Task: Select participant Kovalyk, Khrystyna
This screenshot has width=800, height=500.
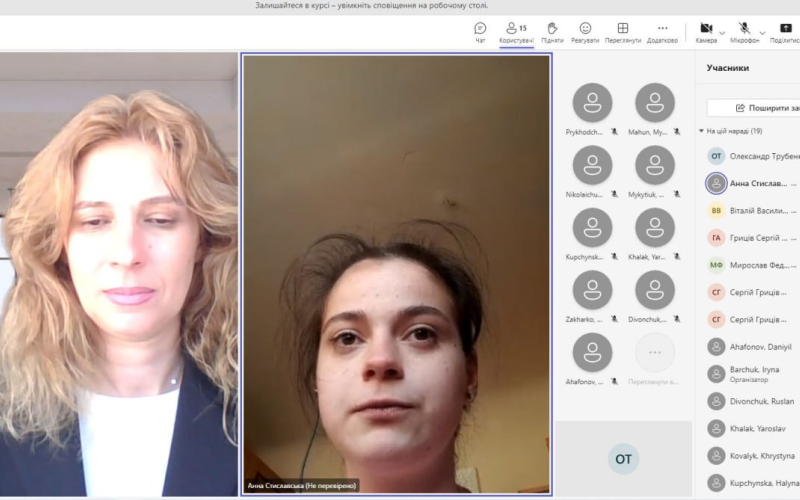Action: (x=753, y=456)
